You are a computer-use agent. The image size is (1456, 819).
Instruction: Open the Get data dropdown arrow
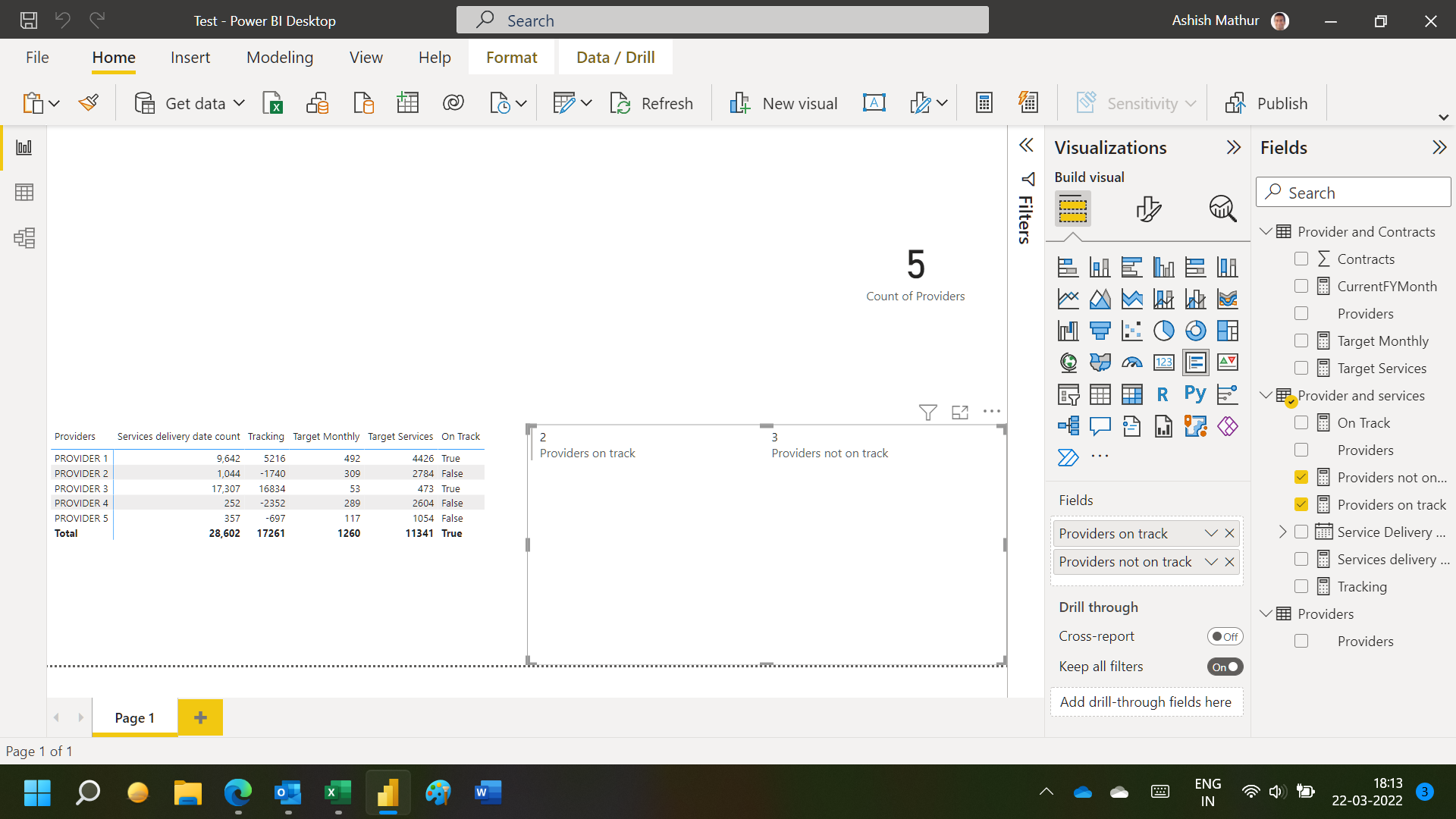point(239,103)
